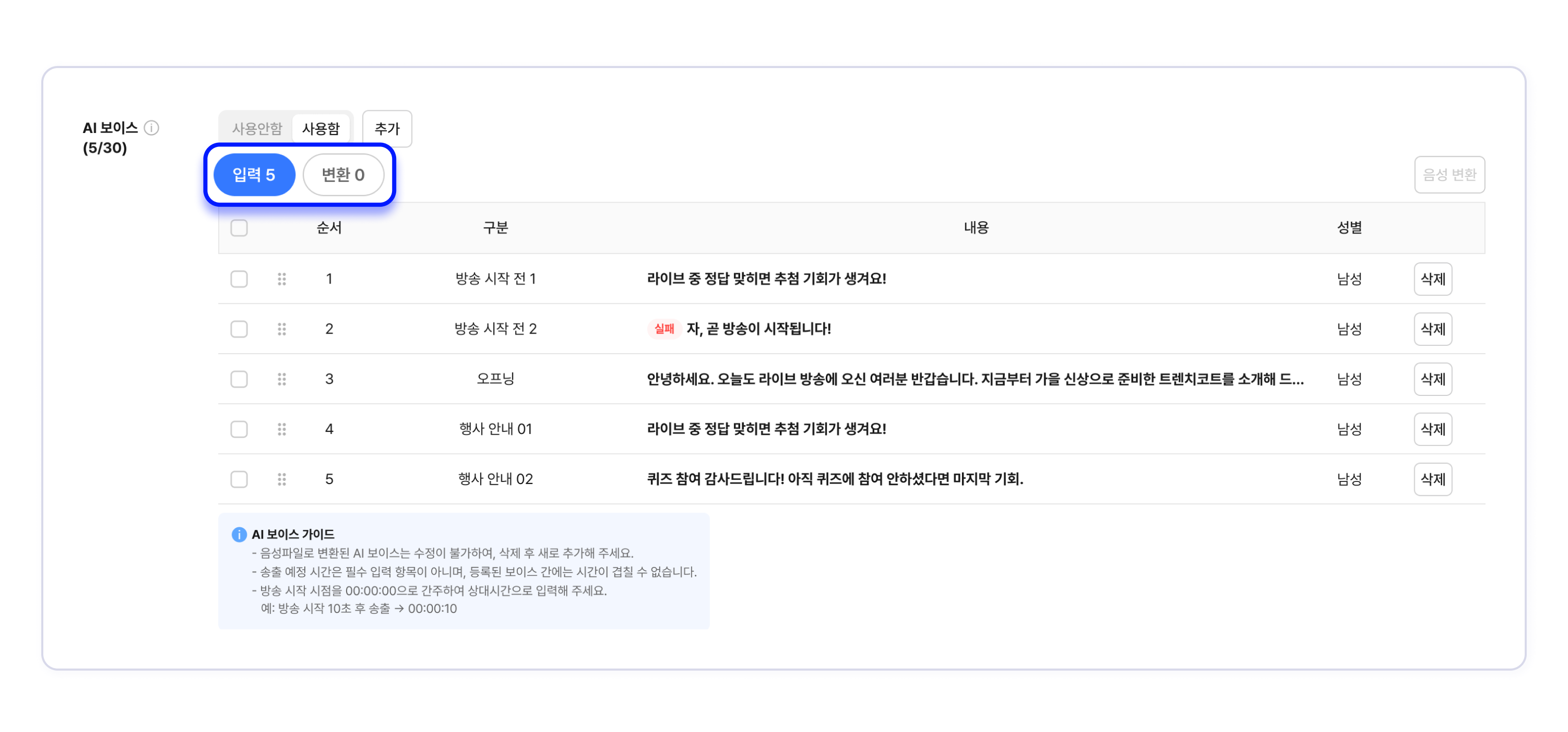This screenshot has width=1568, height=732.
Task: Select the 사용함 option
Action: [x=321, y=128]
